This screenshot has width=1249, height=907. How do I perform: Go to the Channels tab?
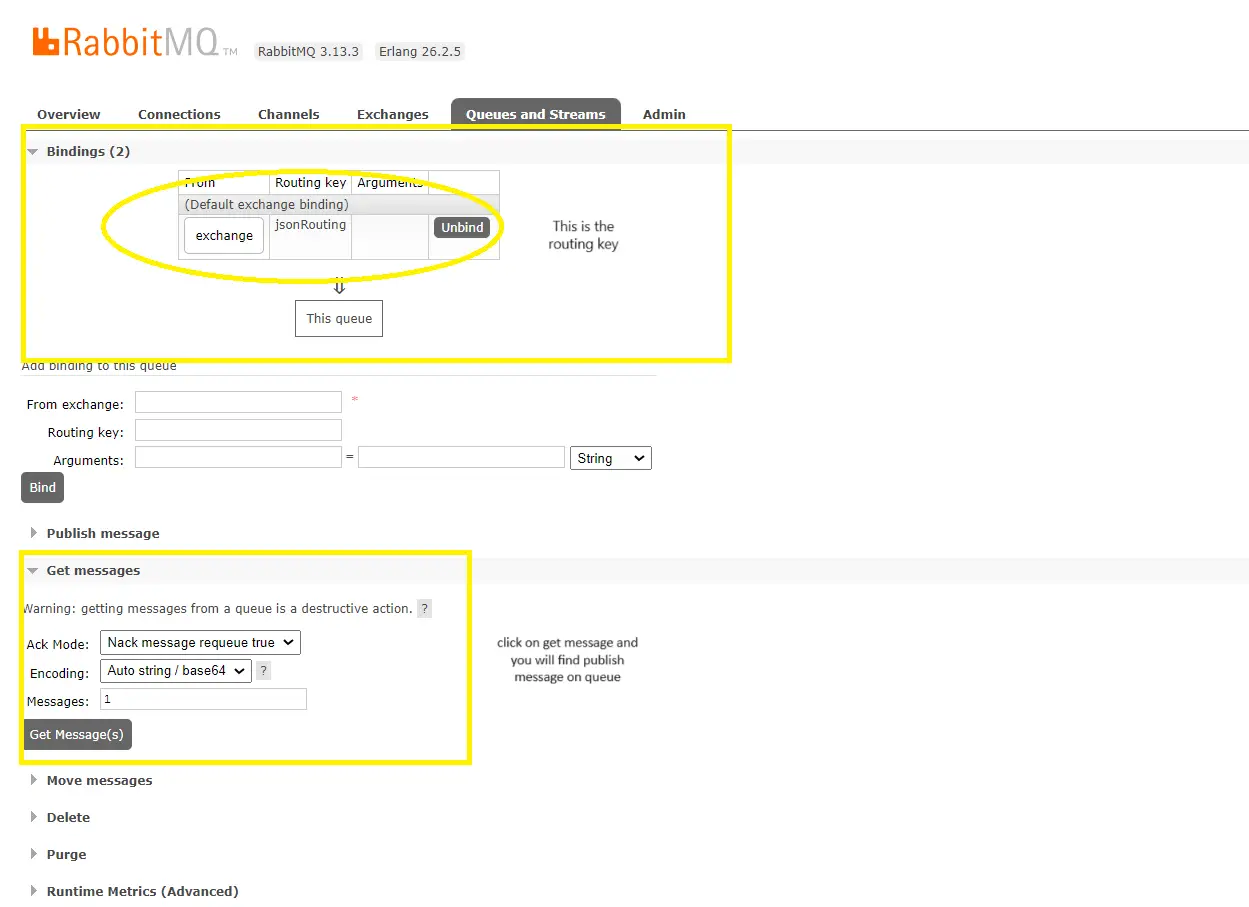288,114
